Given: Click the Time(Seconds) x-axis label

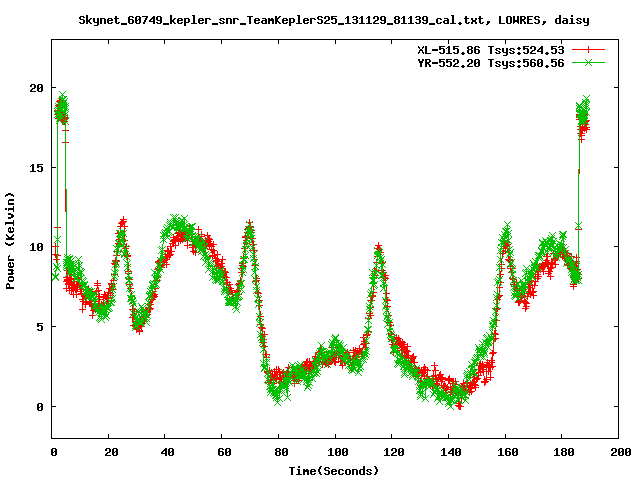Looking at the screenshot, I should pos(334,471).
